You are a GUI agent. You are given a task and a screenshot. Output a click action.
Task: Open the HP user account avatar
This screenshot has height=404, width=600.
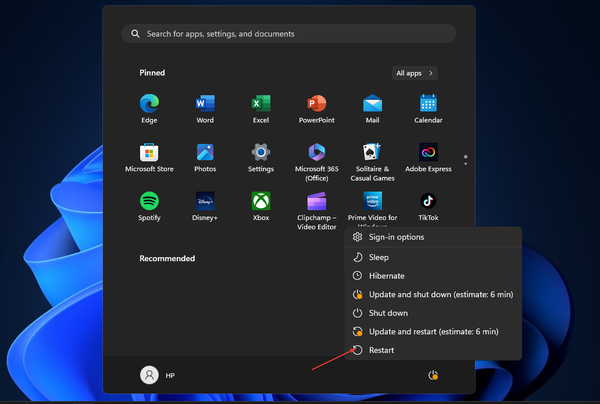point(149,375)
